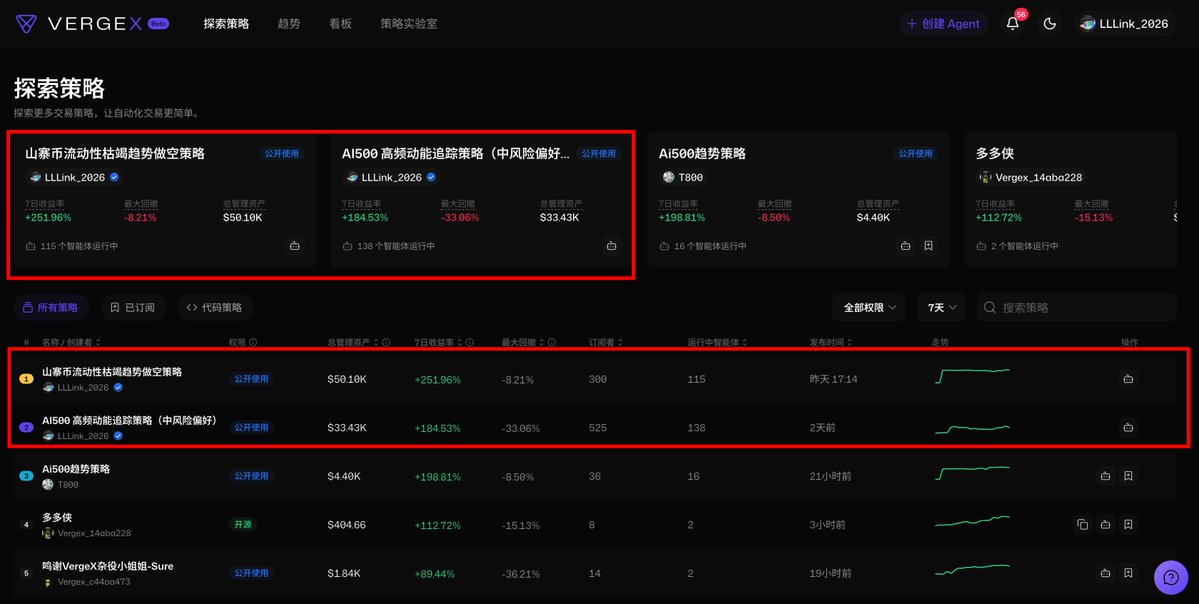
Task: Open the 趋势 nav tab
Action: tap(289, 24)
